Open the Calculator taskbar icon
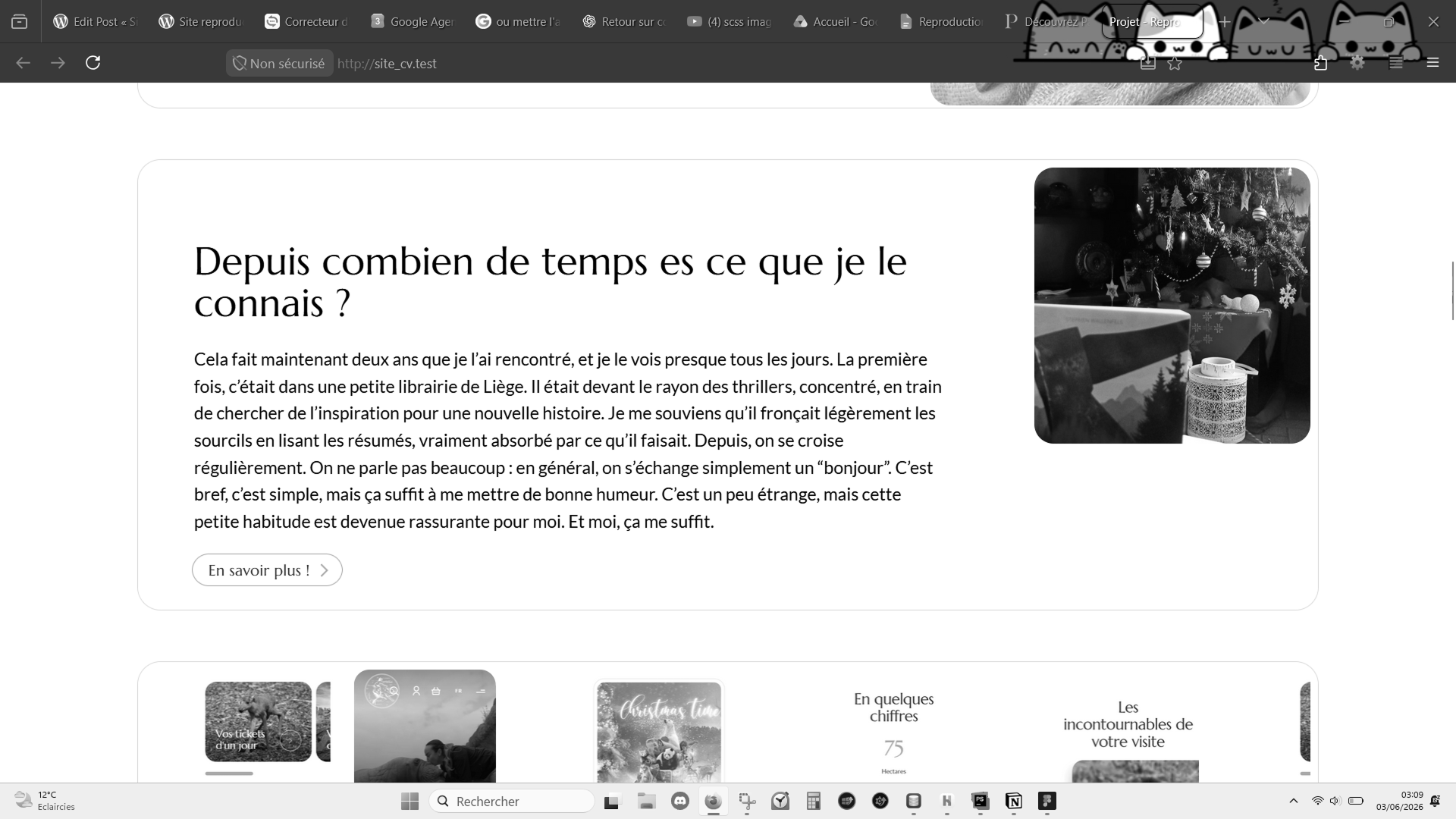Image resolution: width=1456 pixels, height=819 pixels. [814, 802]
